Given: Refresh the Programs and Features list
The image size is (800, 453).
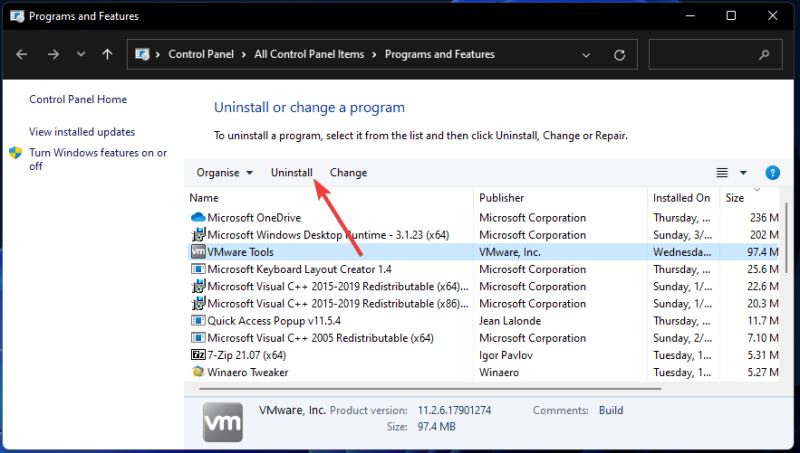Looking at the screenshot, I should pos(619,55).
